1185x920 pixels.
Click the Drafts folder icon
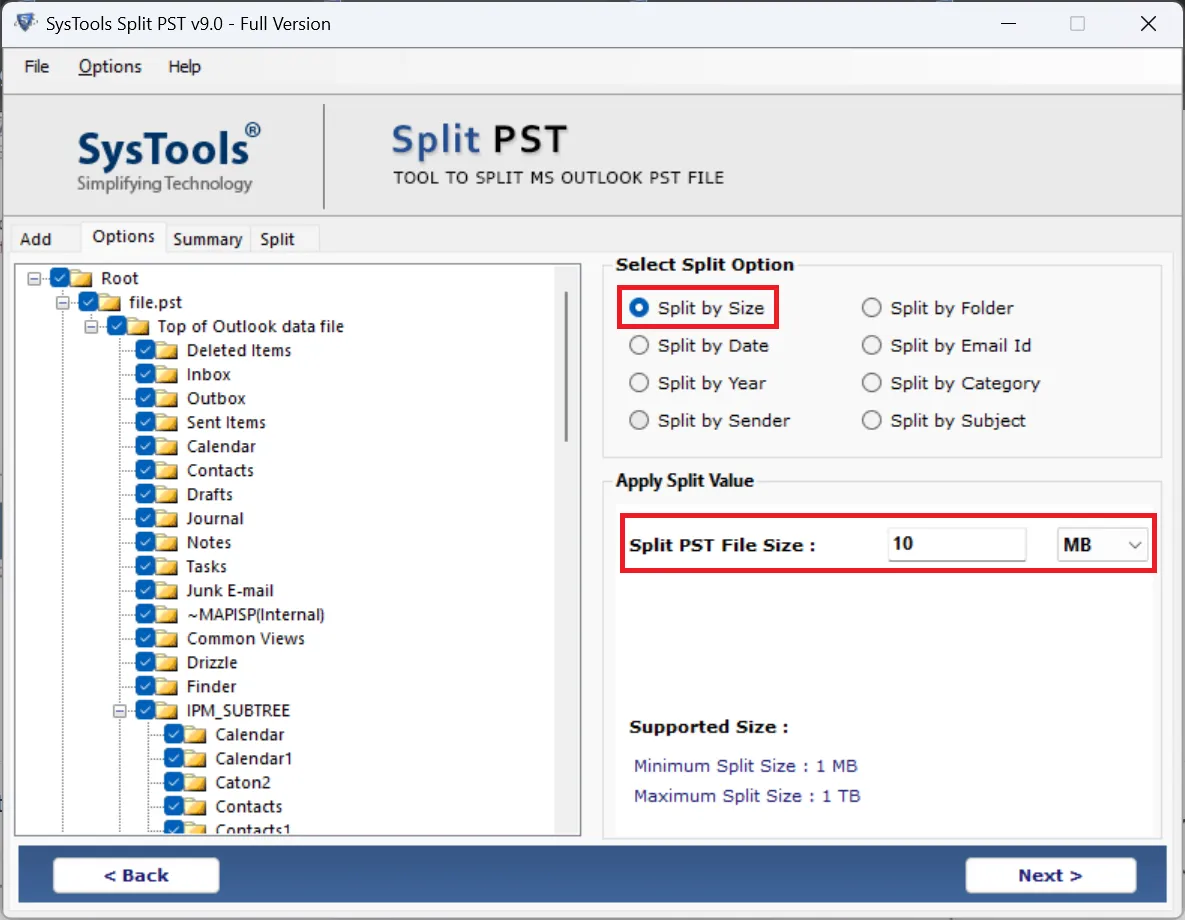(x=166, y=494)
